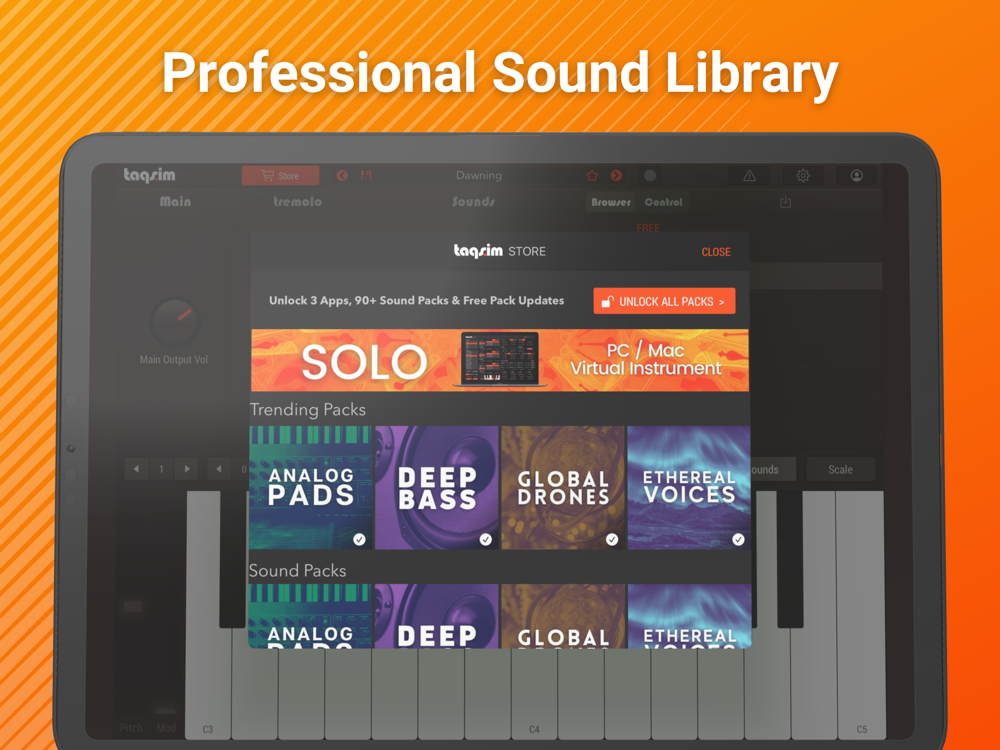Click the Sound Packs heading
This screenshot has height=750, width=1000.
[298, 570]
